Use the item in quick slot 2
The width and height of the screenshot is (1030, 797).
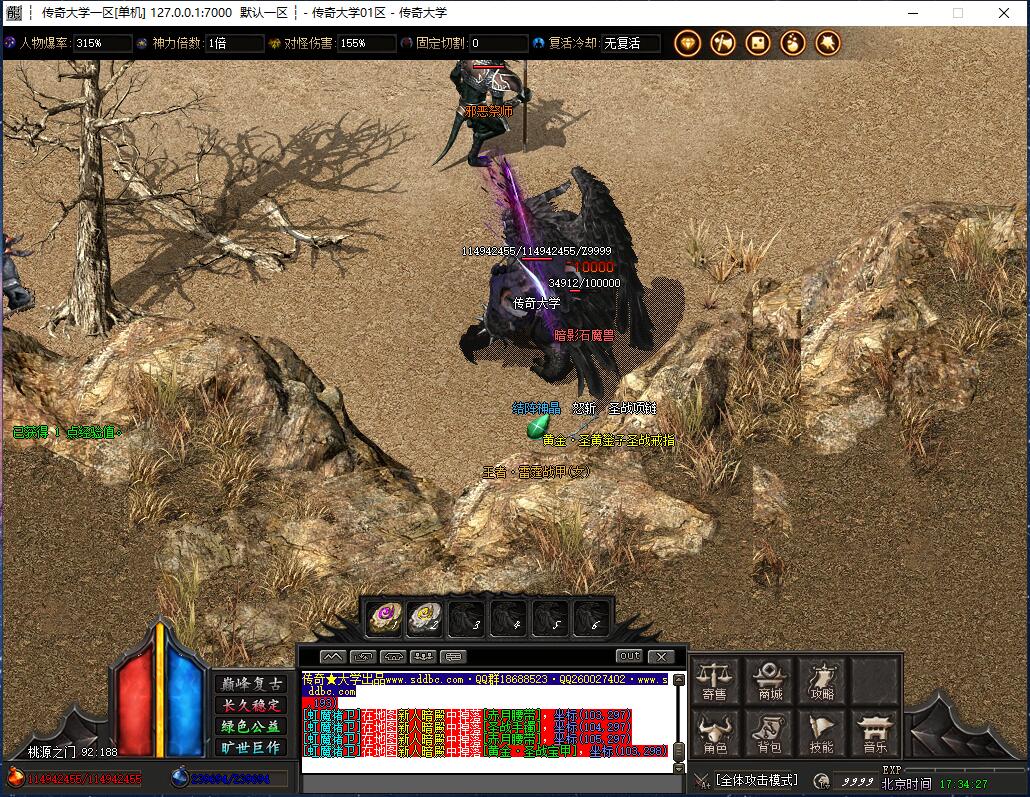click(426, 618)
